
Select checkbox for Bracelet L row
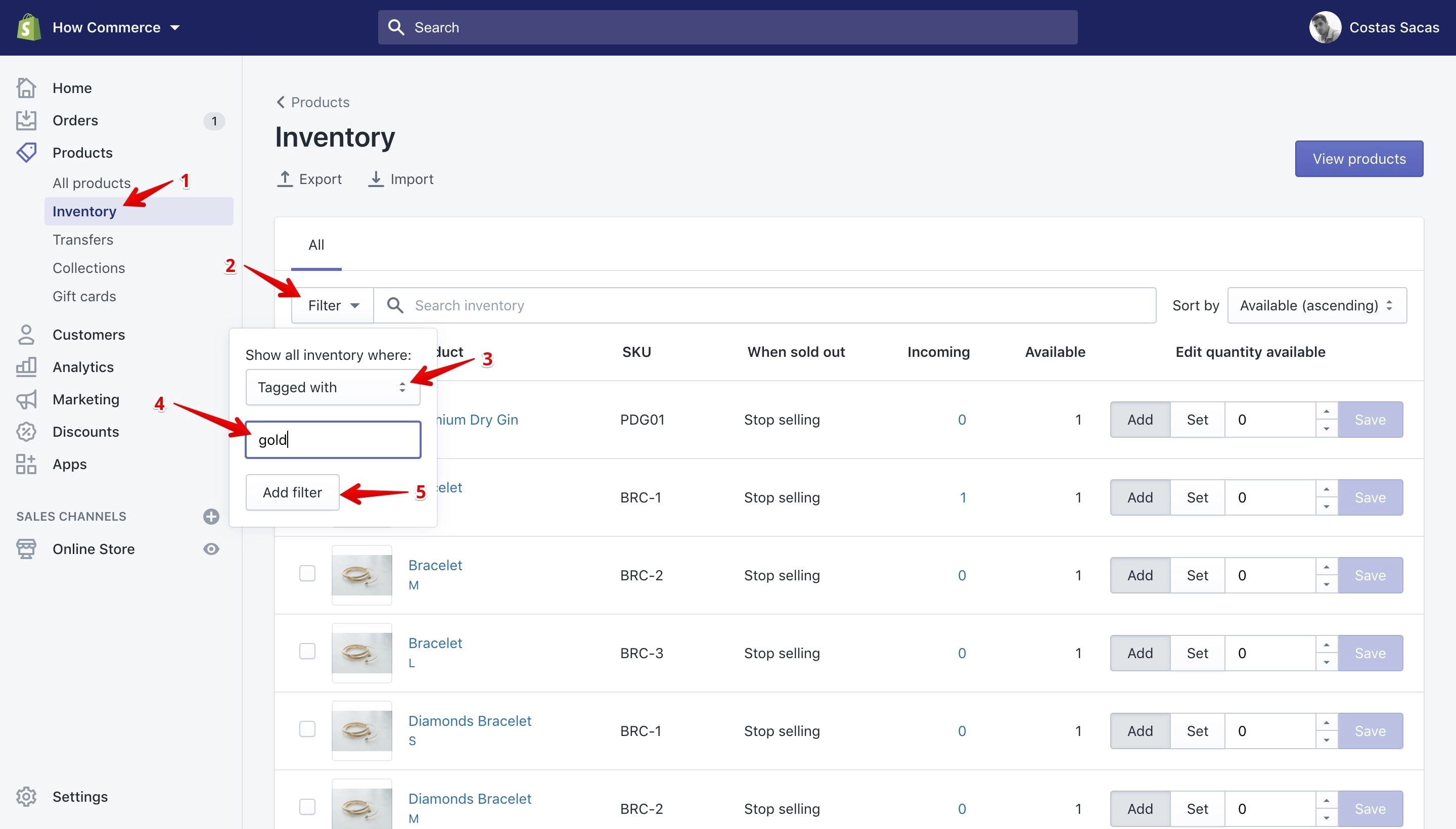(307, 651)
